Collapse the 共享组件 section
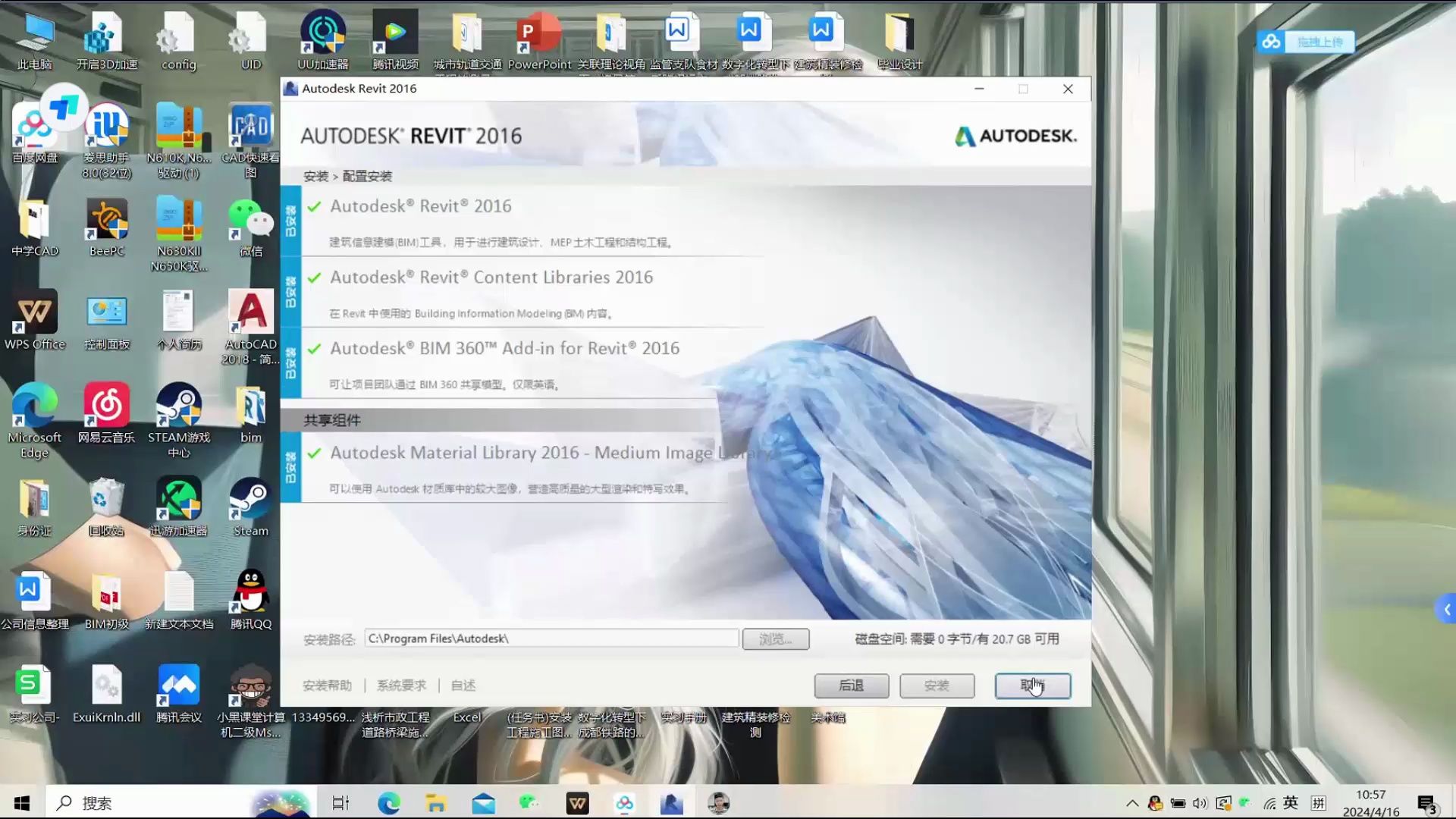 coord(334,420)
